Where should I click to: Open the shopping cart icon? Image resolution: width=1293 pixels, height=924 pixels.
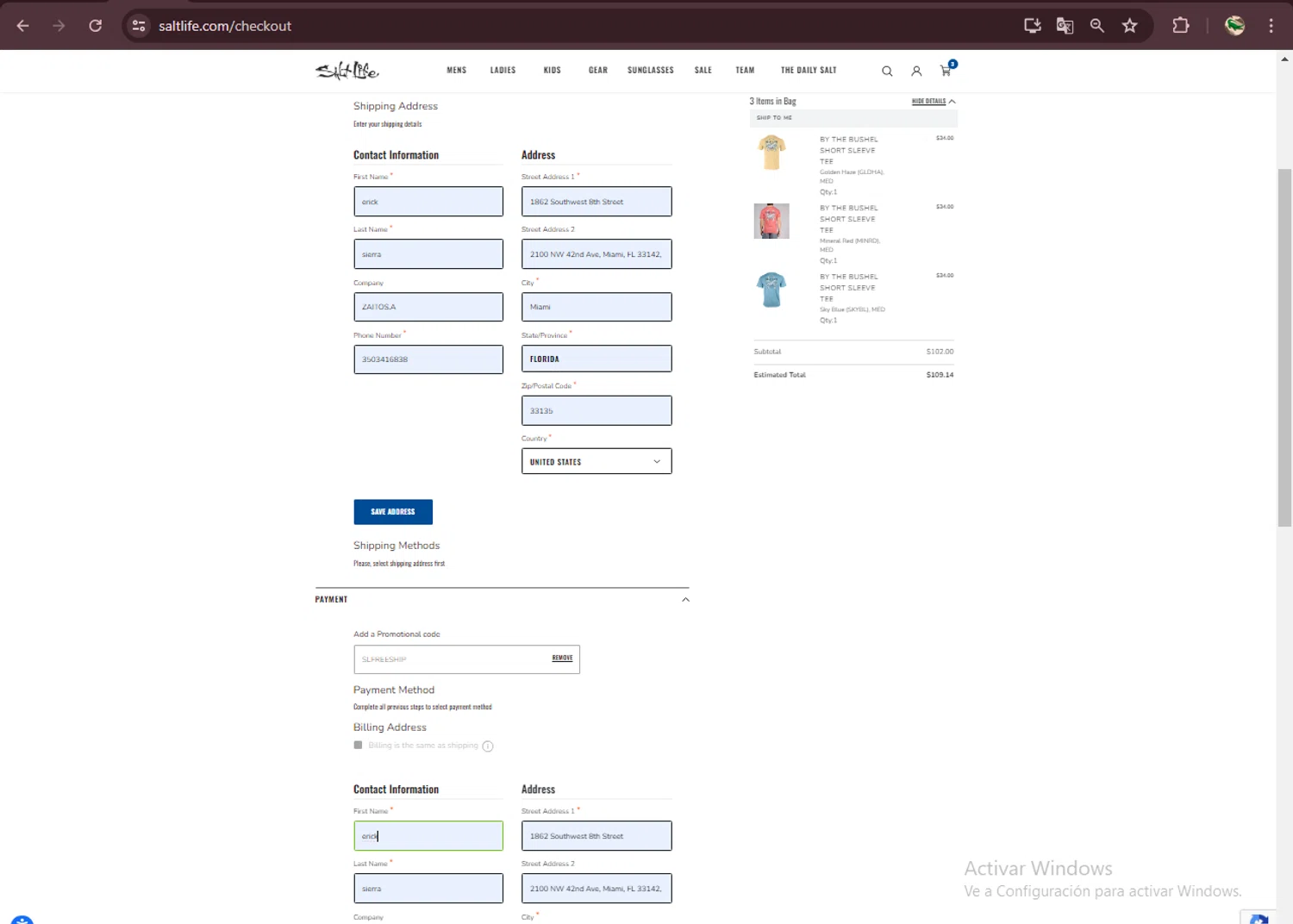[946, 69]
